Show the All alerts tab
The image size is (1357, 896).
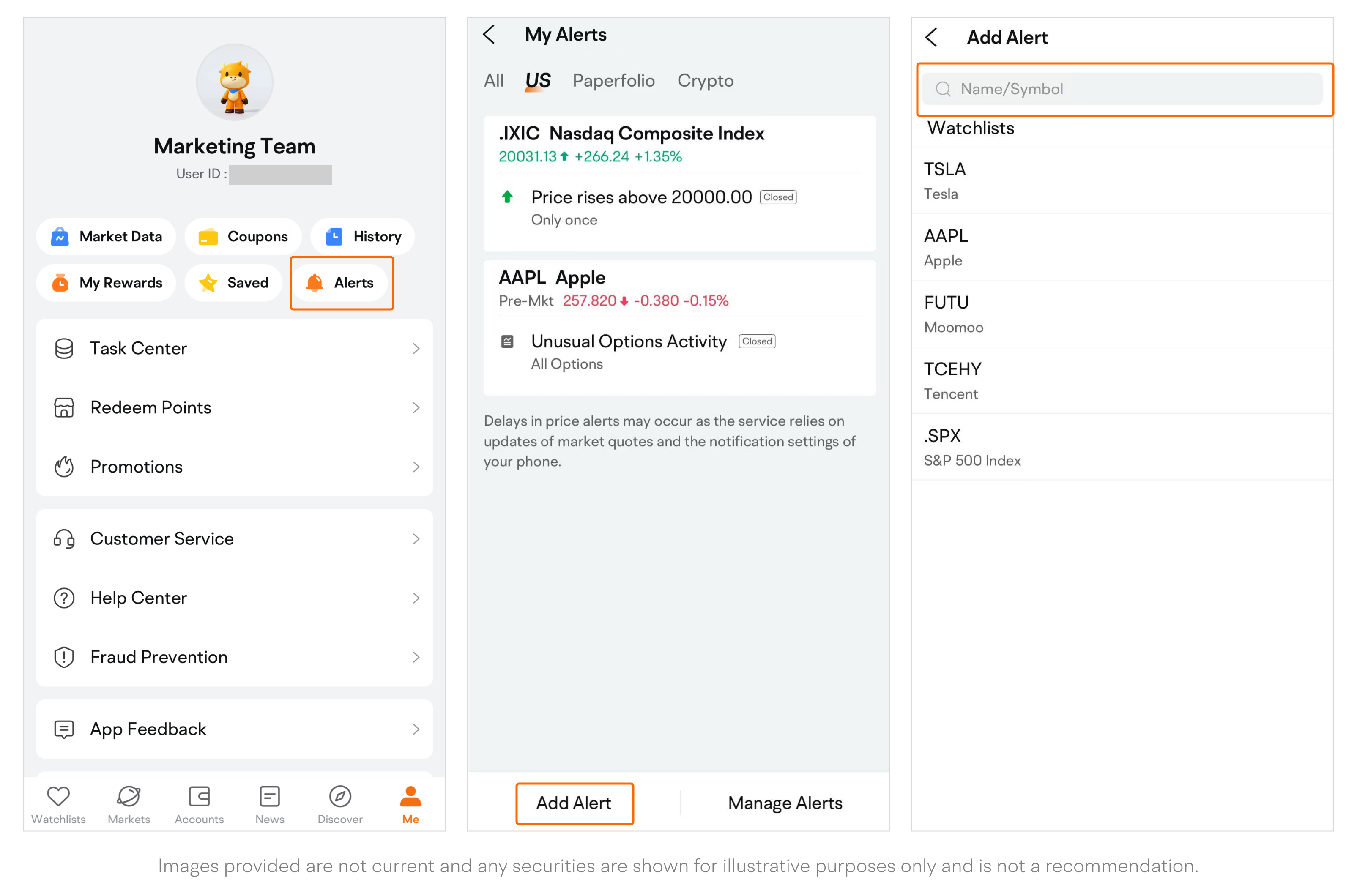[x=493, y=81]
